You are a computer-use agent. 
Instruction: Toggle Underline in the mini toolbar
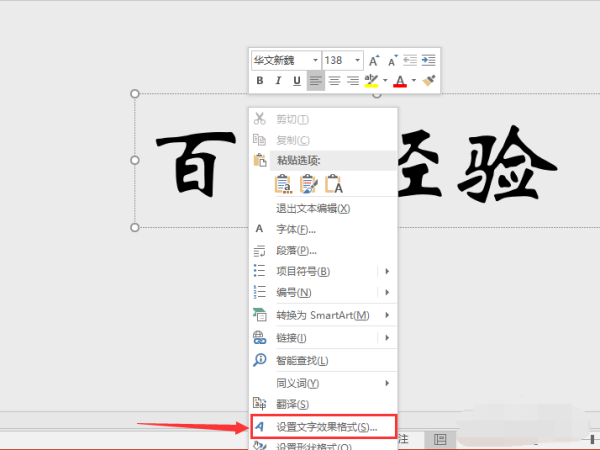297,81
